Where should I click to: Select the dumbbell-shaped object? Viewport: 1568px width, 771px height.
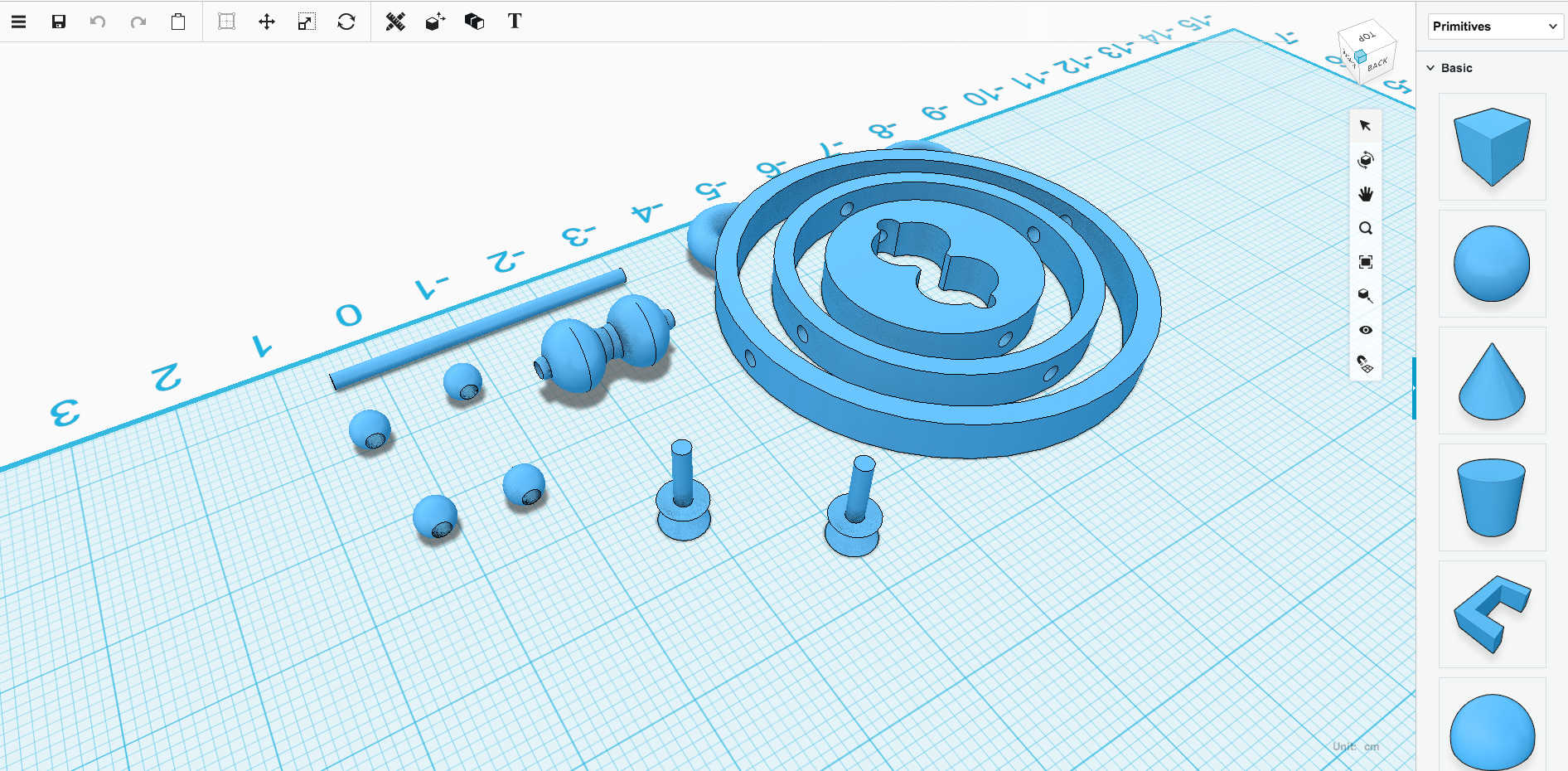[605, 343]
